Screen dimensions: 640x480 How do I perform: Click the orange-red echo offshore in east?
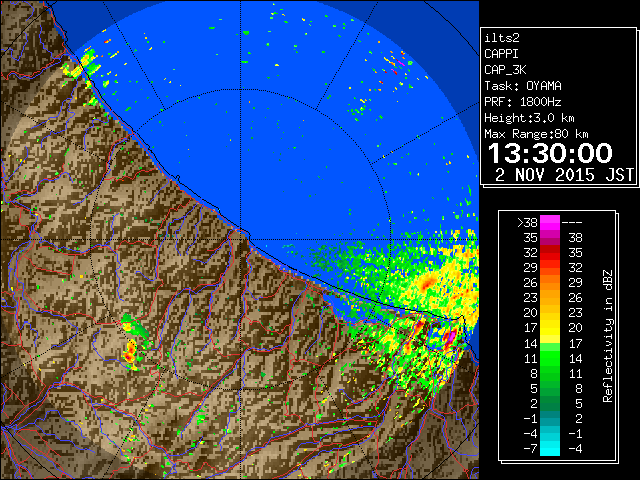[427, 282]
